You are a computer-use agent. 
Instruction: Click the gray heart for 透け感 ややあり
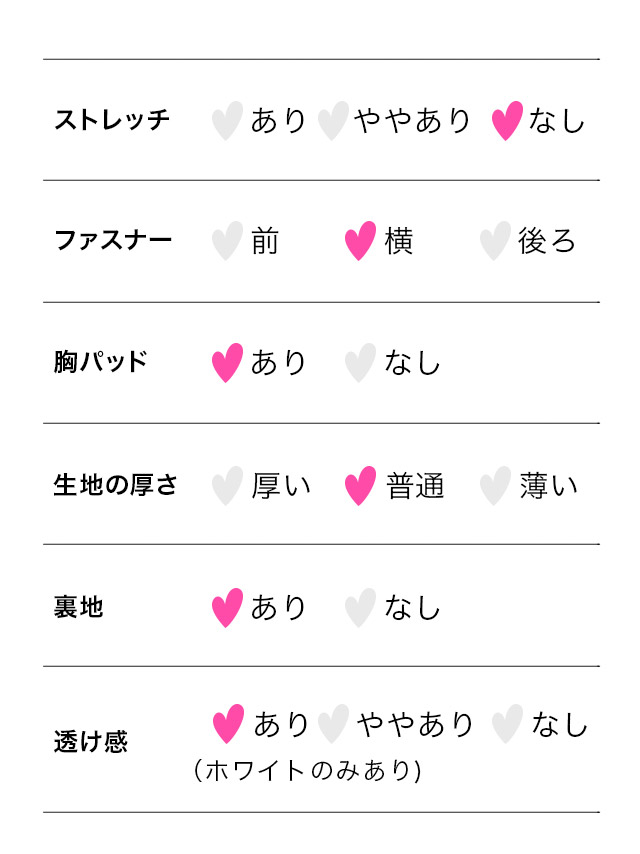click(333, 724)
